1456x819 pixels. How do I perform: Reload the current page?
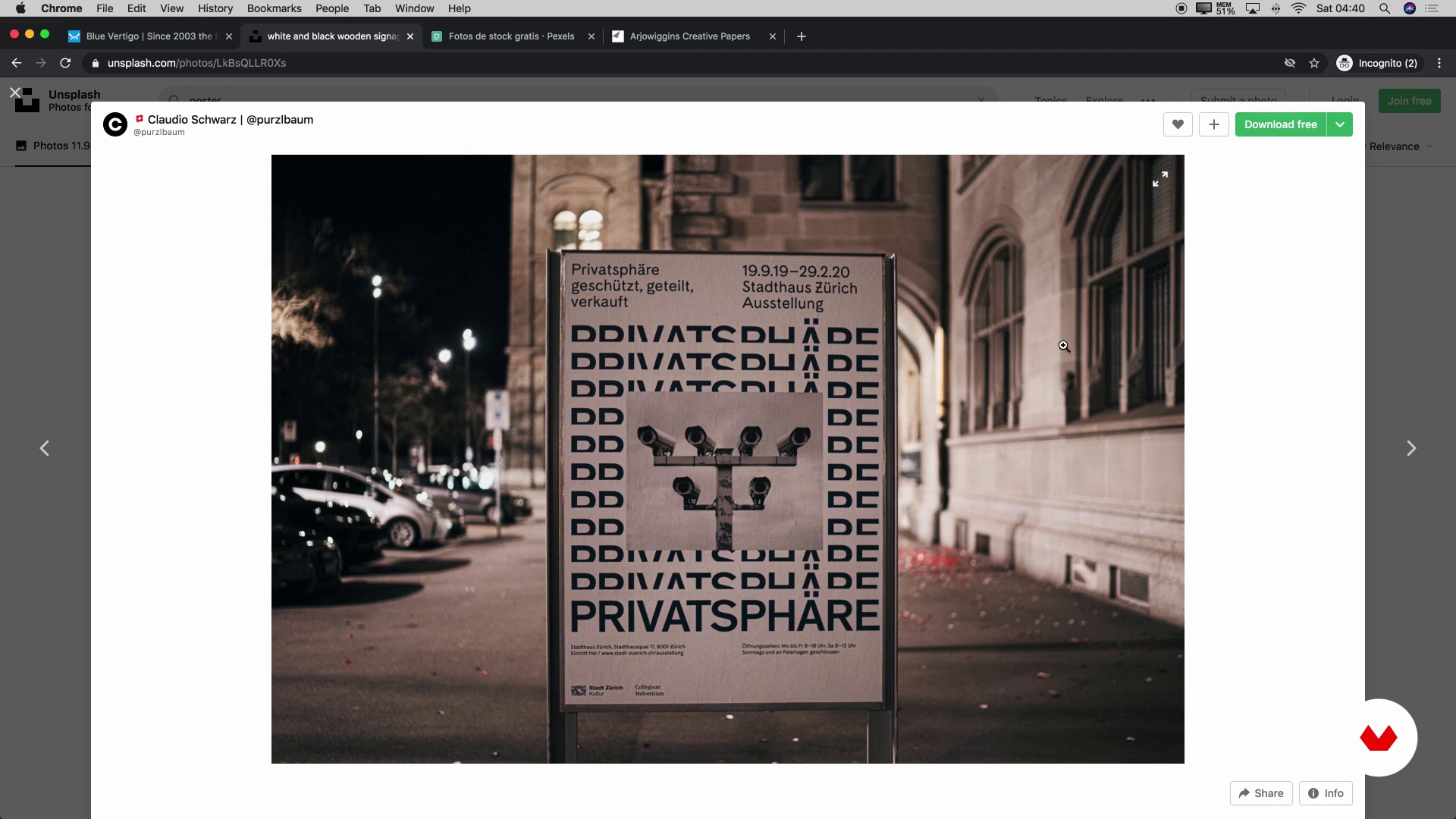pos(65,63)
